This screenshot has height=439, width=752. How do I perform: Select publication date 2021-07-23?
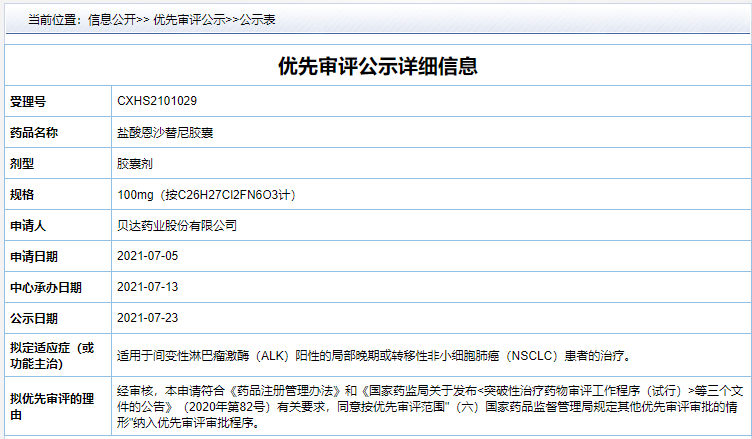click(x=148, y=318)
